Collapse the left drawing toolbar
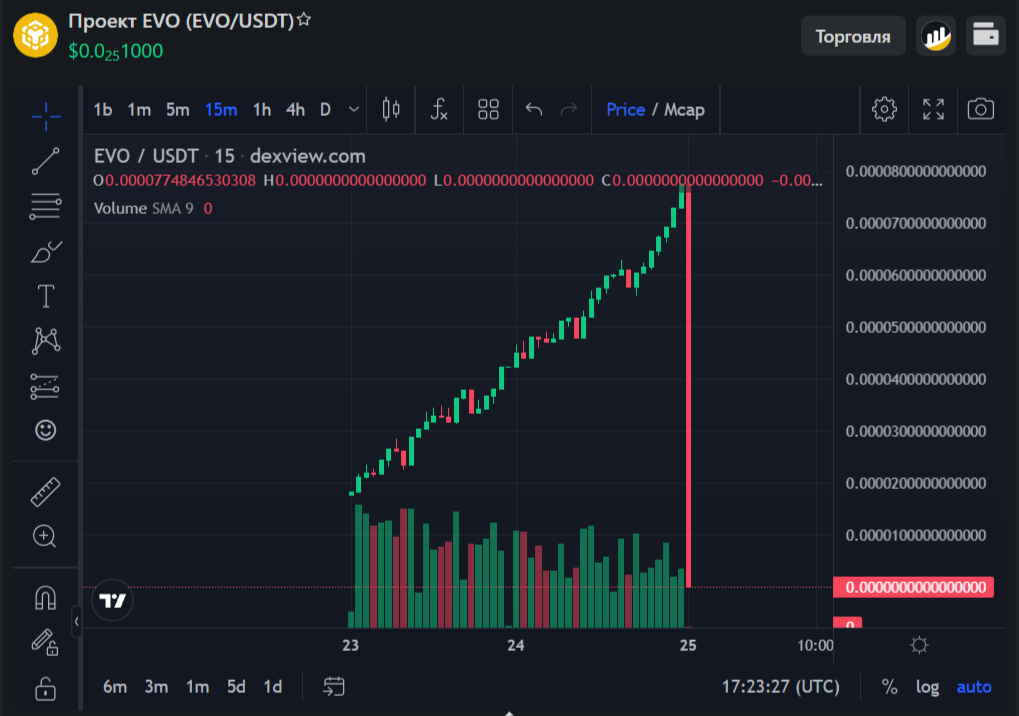Image resolution: width=1019 pixels, height=716 pixels. tap(76, 622)
